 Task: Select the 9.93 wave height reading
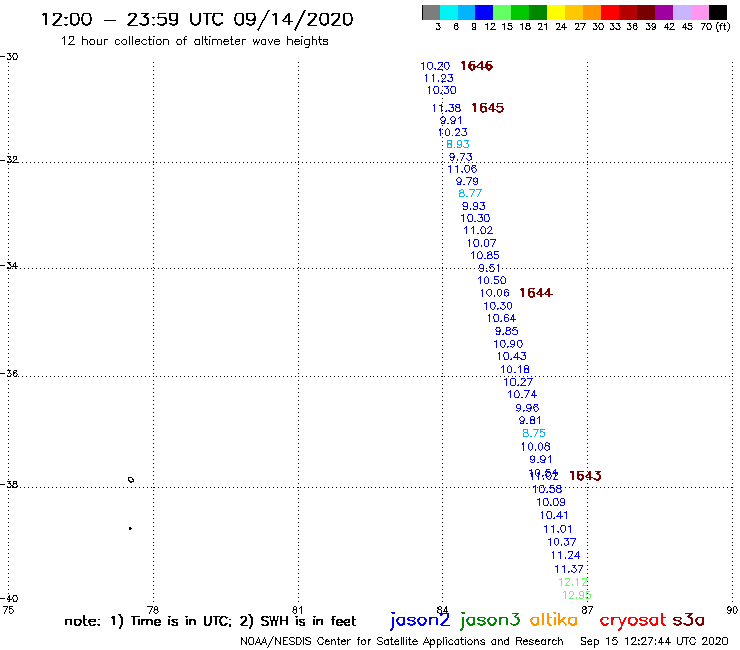[474, 206]
